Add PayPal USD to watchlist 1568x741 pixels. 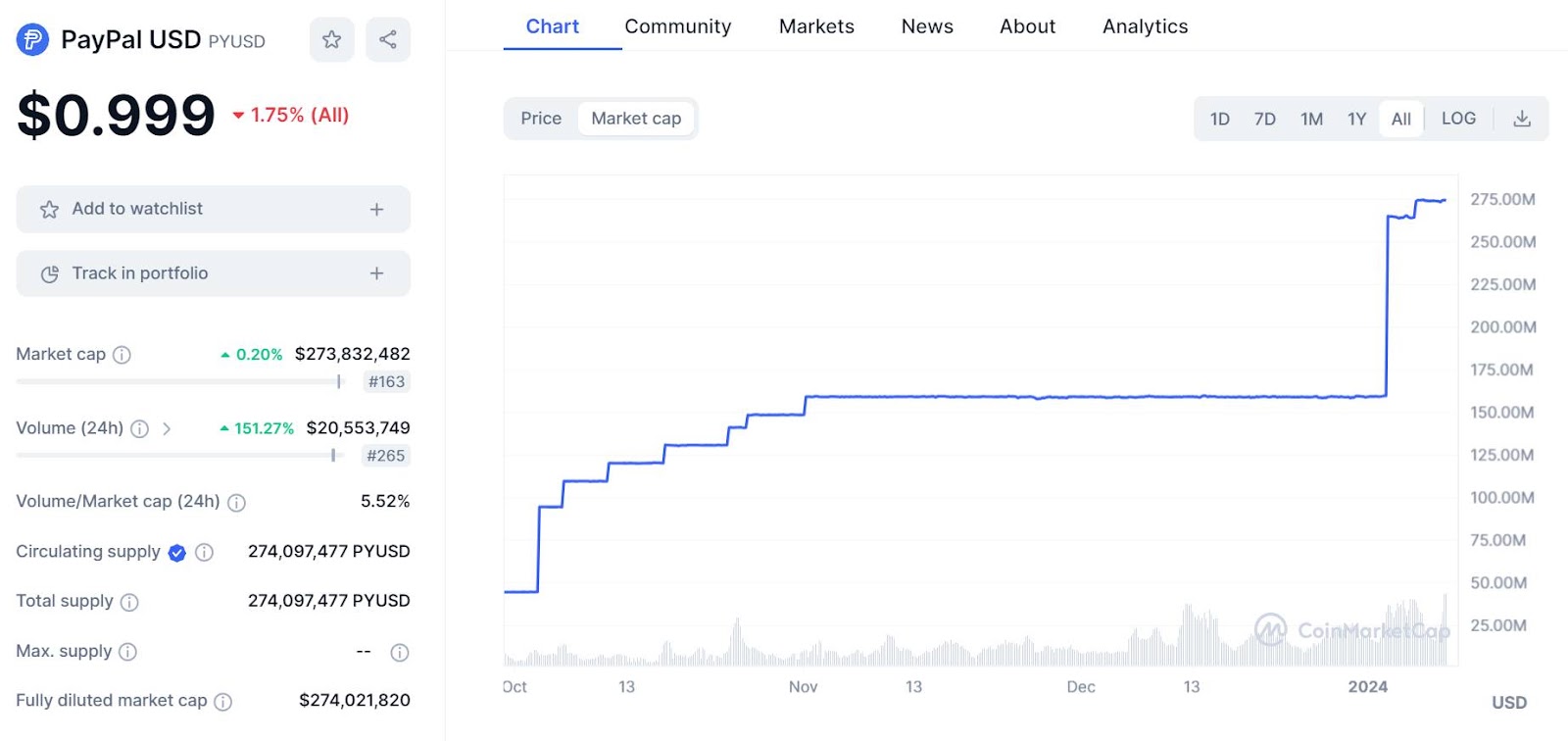(x=213, y=209)
